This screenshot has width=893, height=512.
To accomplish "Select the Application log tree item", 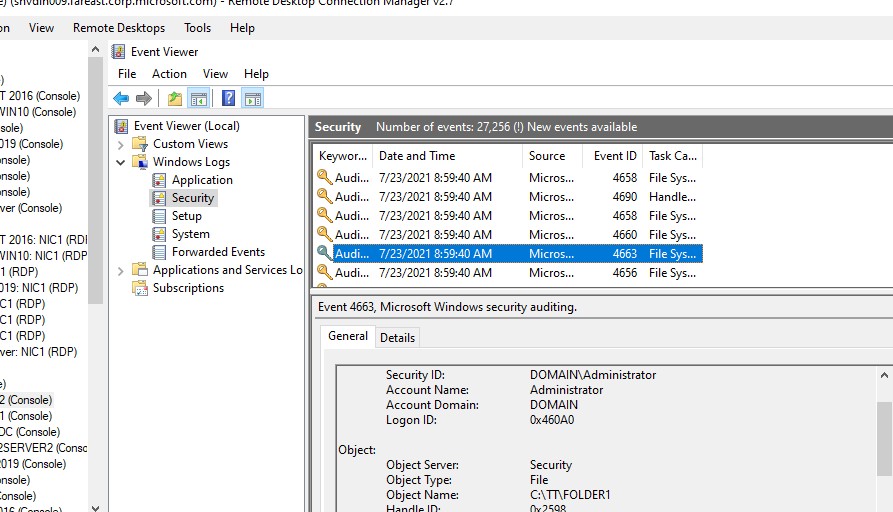I will pos(202,180).
